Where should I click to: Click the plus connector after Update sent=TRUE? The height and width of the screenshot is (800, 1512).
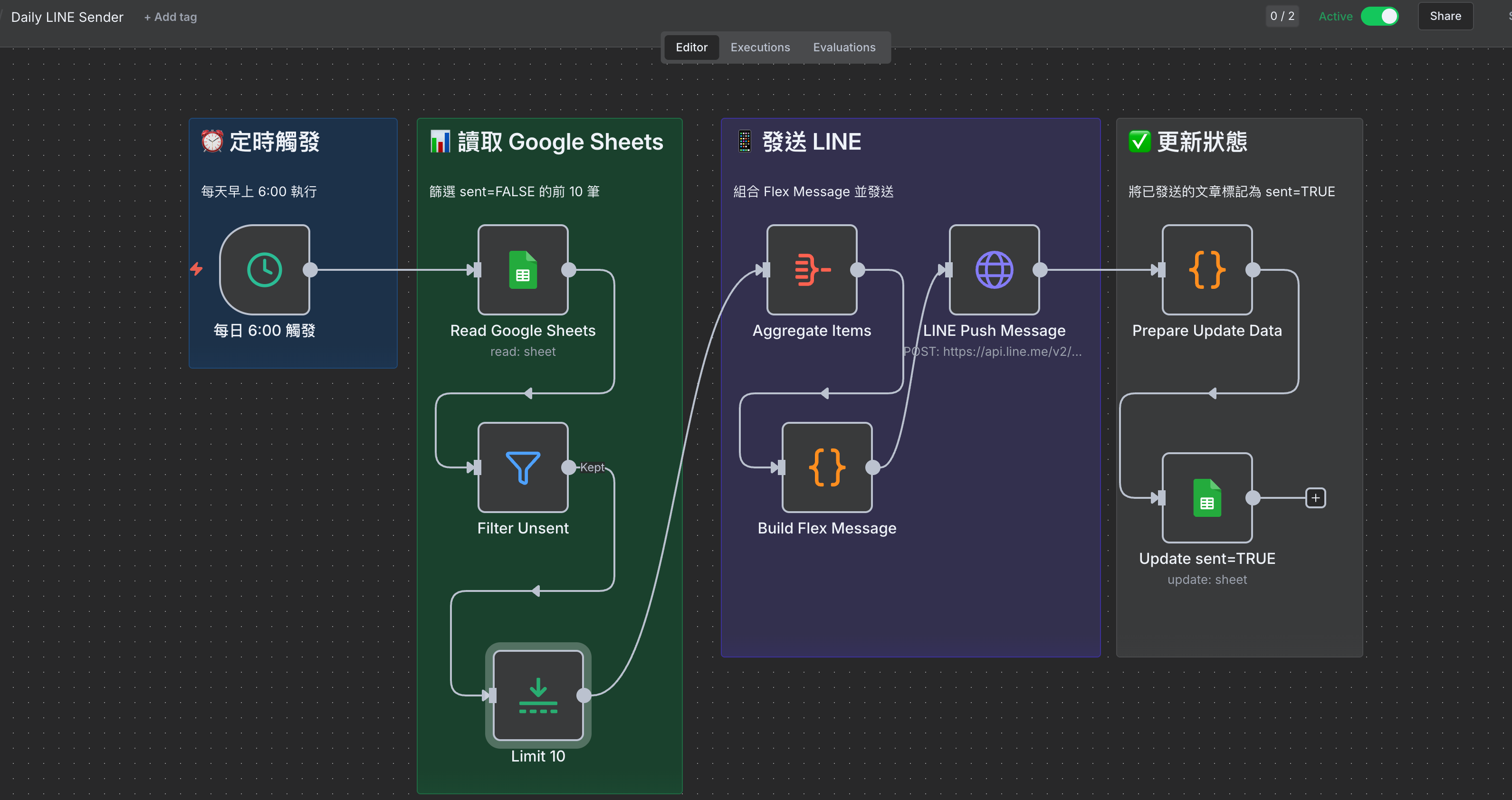point(1315,498)
